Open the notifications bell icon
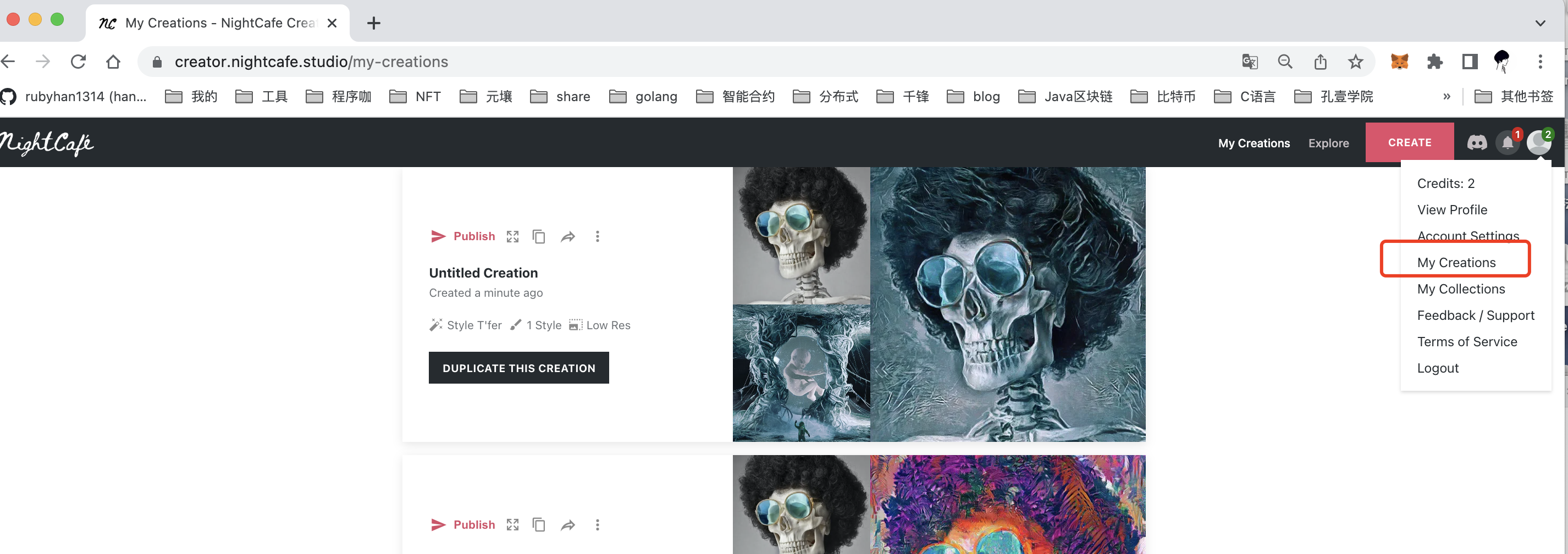Viewport: 1568px width, 554px height. tap(1507, 142)
